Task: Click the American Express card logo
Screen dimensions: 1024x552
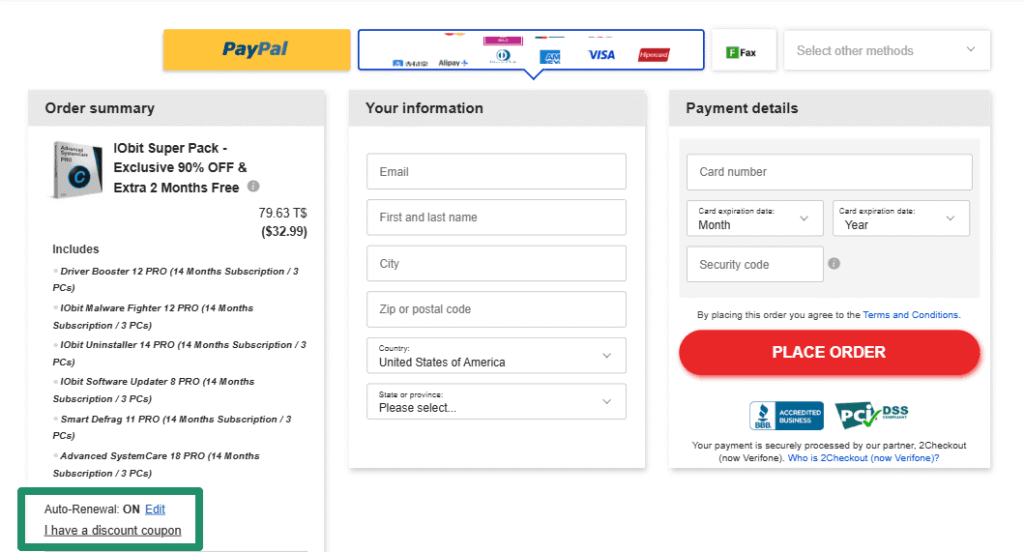Action: (551, 57)
